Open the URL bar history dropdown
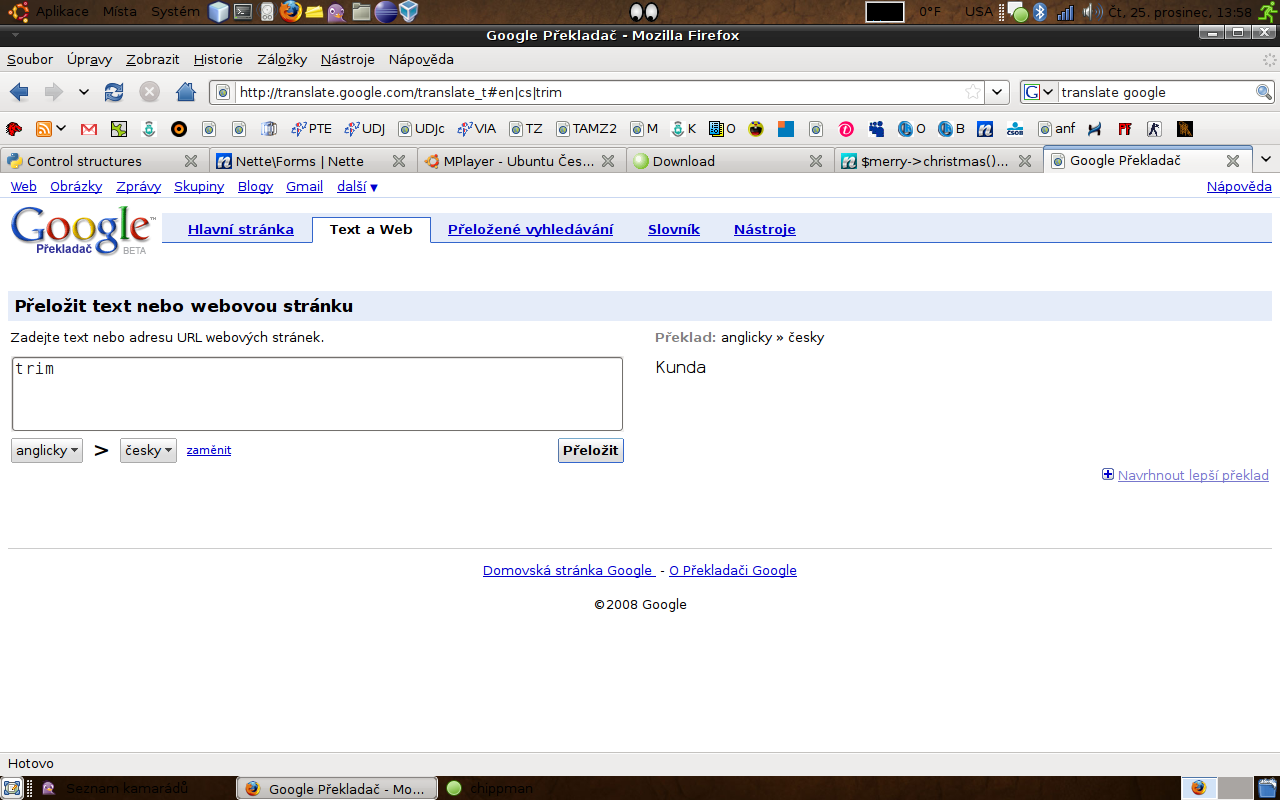The image size is (1280, 800). coord(997,92)
